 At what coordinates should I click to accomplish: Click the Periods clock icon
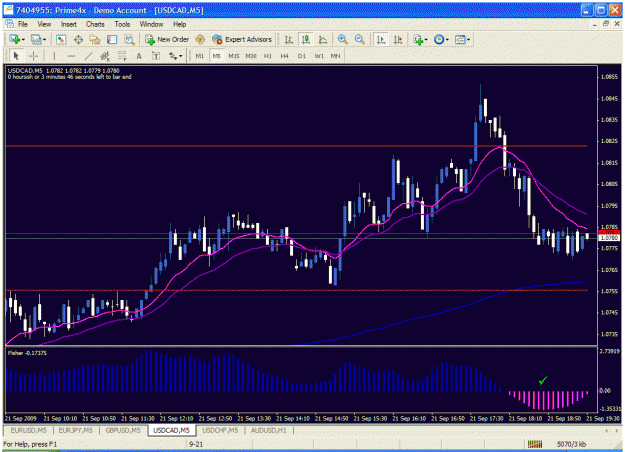tap(439, 39)
